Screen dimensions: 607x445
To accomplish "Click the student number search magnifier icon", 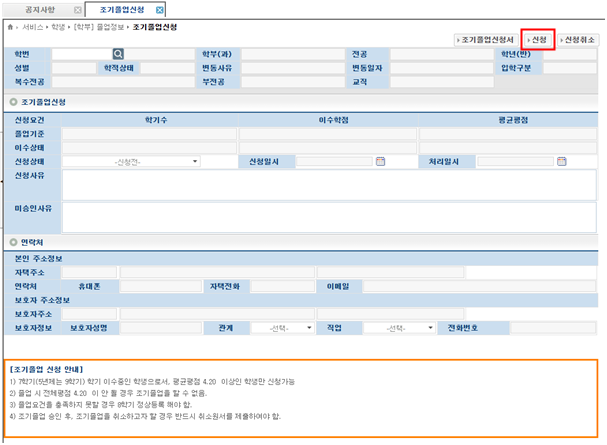I will pyautogui.click(x=117, y=54).
